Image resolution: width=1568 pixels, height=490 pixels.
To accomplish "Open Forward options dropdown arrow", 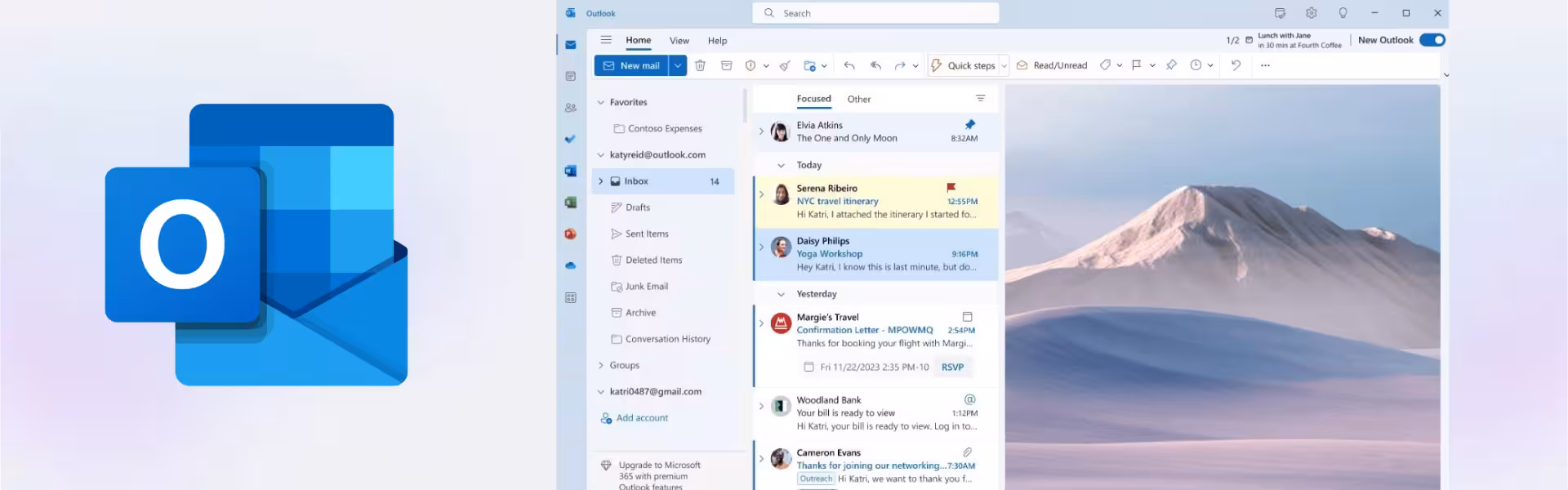I will pyautogui.click(x=915, y=66).
